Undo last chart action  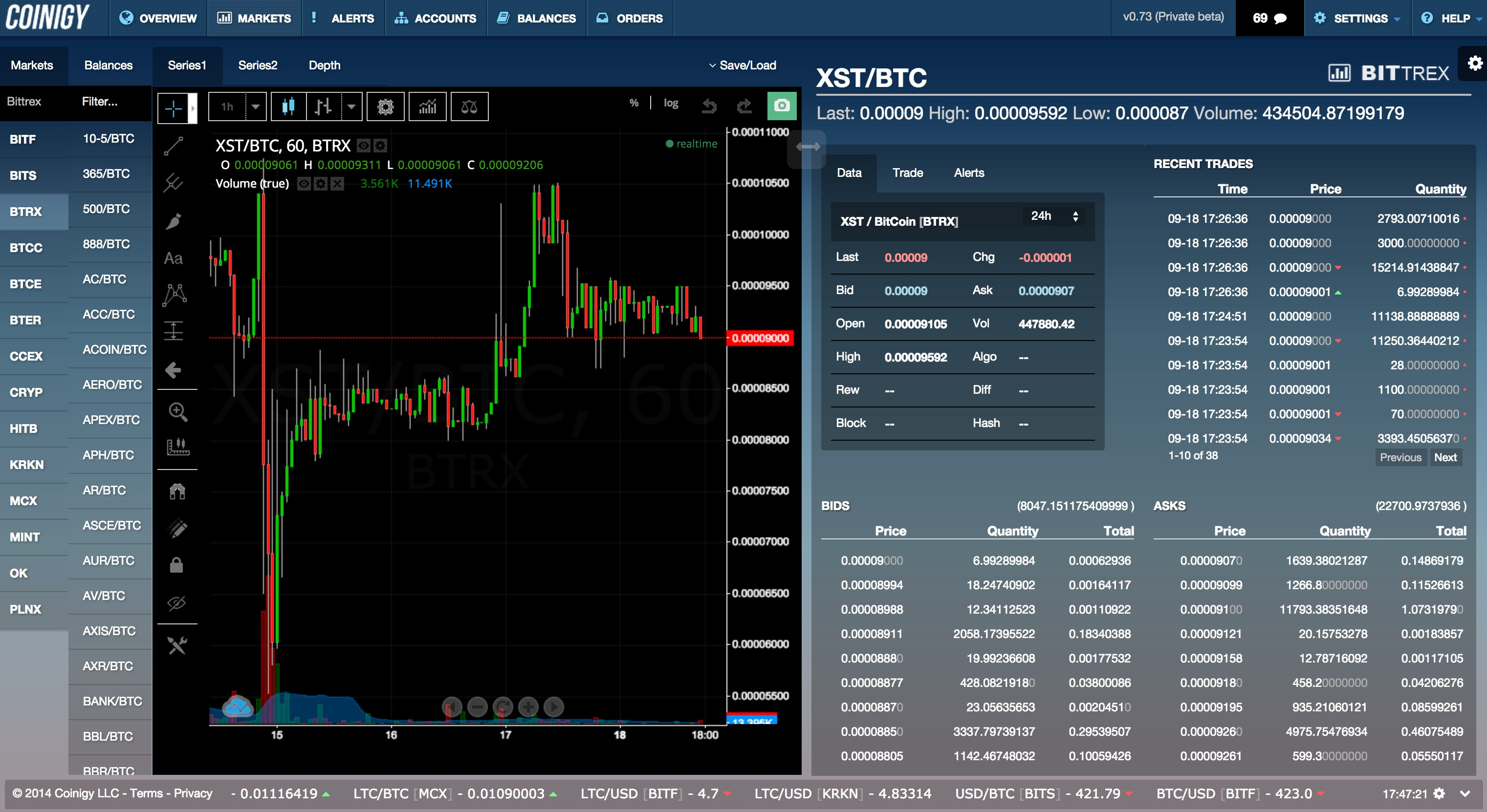click(709, 106)
